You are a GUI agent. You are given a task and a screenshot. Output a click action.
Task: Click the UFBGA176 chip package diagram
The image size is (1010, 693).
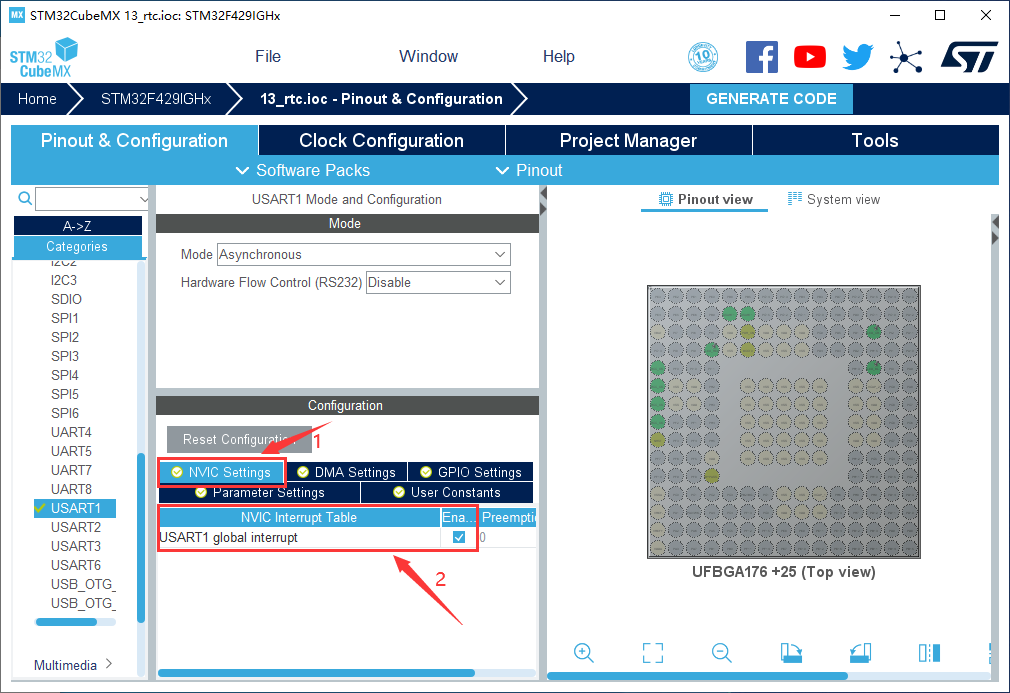point(784,422)
